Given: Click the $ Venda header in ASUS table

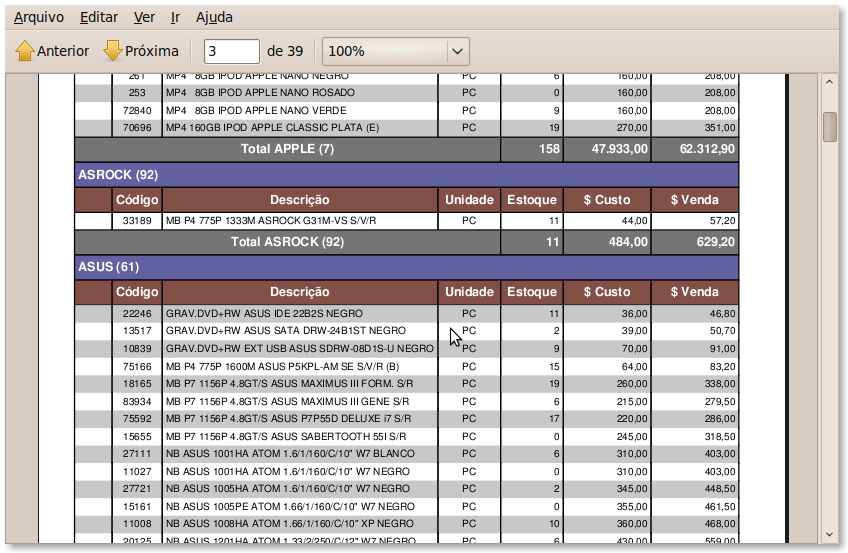Looking at the screenshot, I should [x=694, y=292].
